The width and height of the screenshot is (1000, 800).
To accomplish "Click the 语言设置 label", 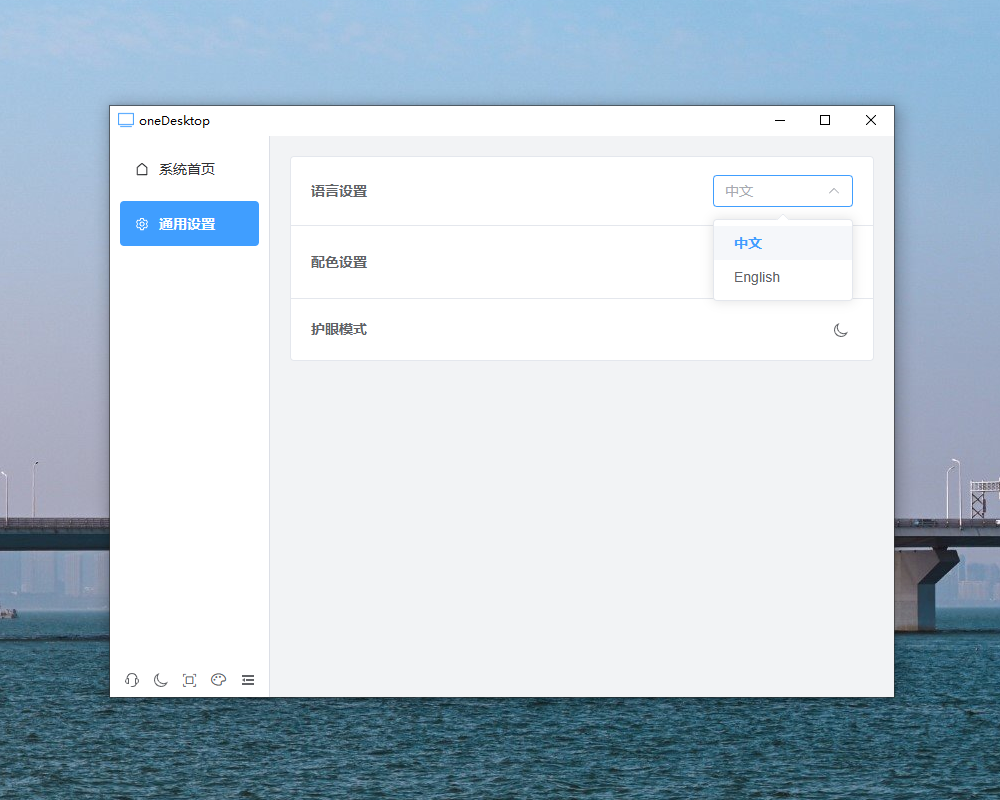I will 339,191.
